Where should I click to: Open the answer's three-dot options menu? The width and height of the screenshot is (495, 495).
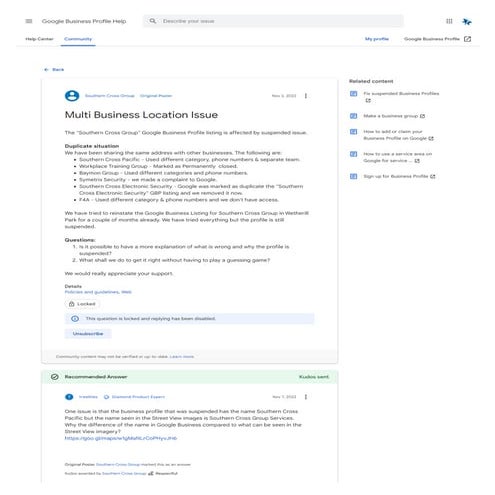(306, 397)
